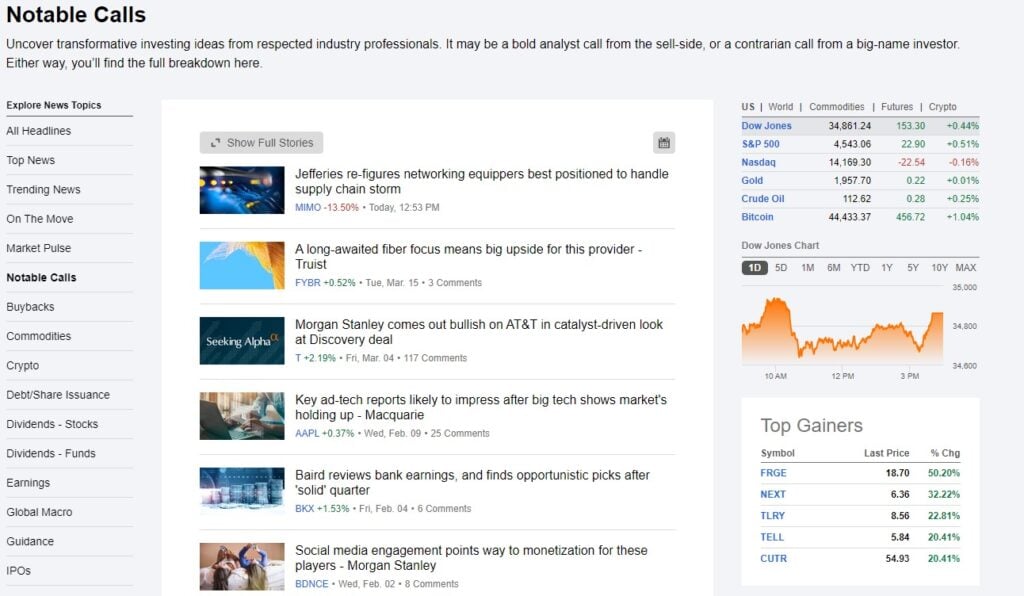View 25 Comments on ad-tech story

point(460,433)
